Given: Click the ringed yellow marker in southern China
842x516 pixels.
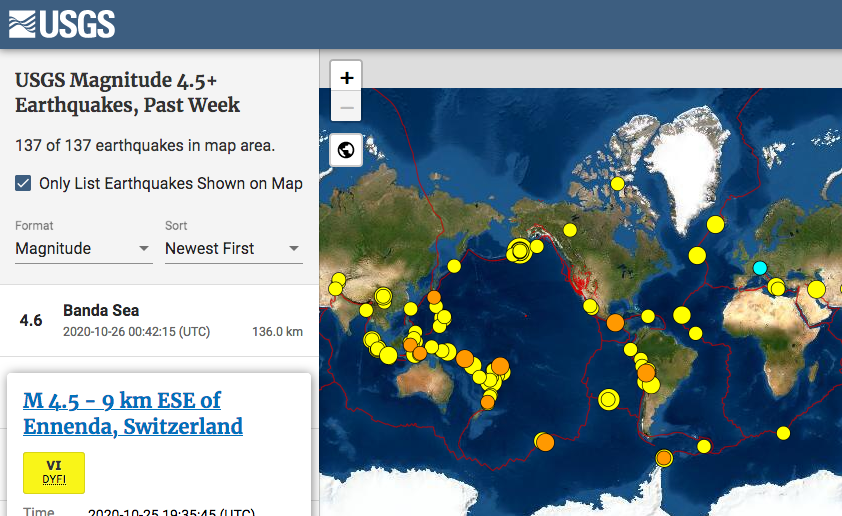Looking at the screenshot, I should tap(383, 296).
